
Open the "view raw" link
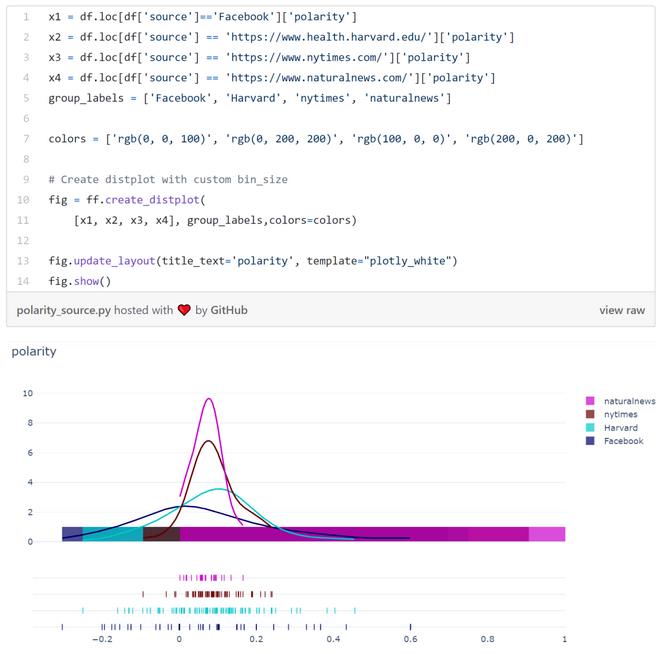click(x=622, y=310)
